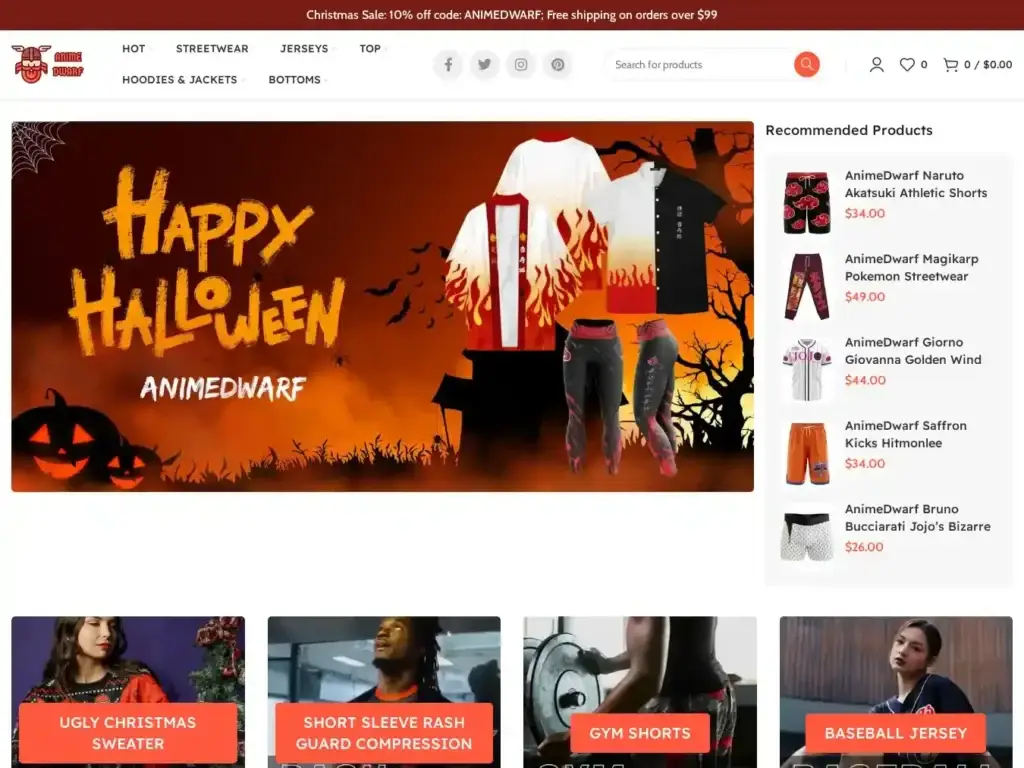Go home via AnimeDwarf logo

pyautogui.click(x=47, y=64)
